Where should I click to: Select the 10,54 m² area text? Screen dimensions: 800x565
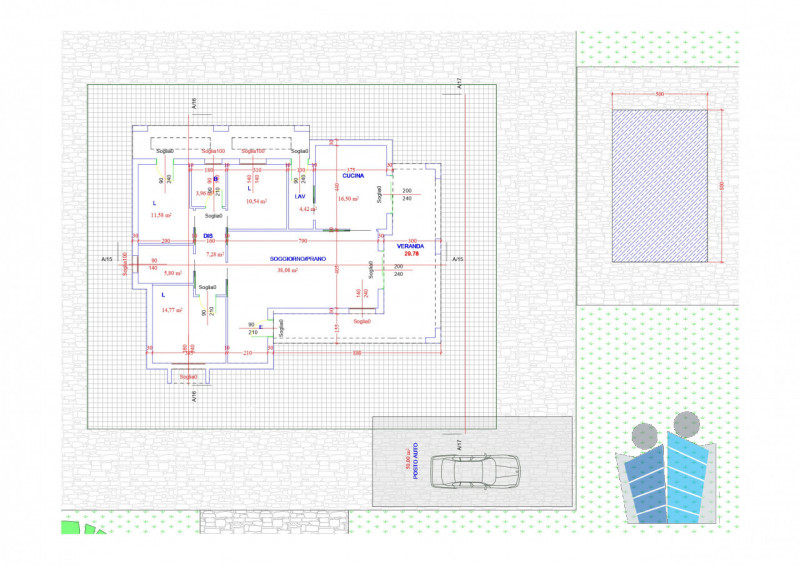click(x=255, y=201)
